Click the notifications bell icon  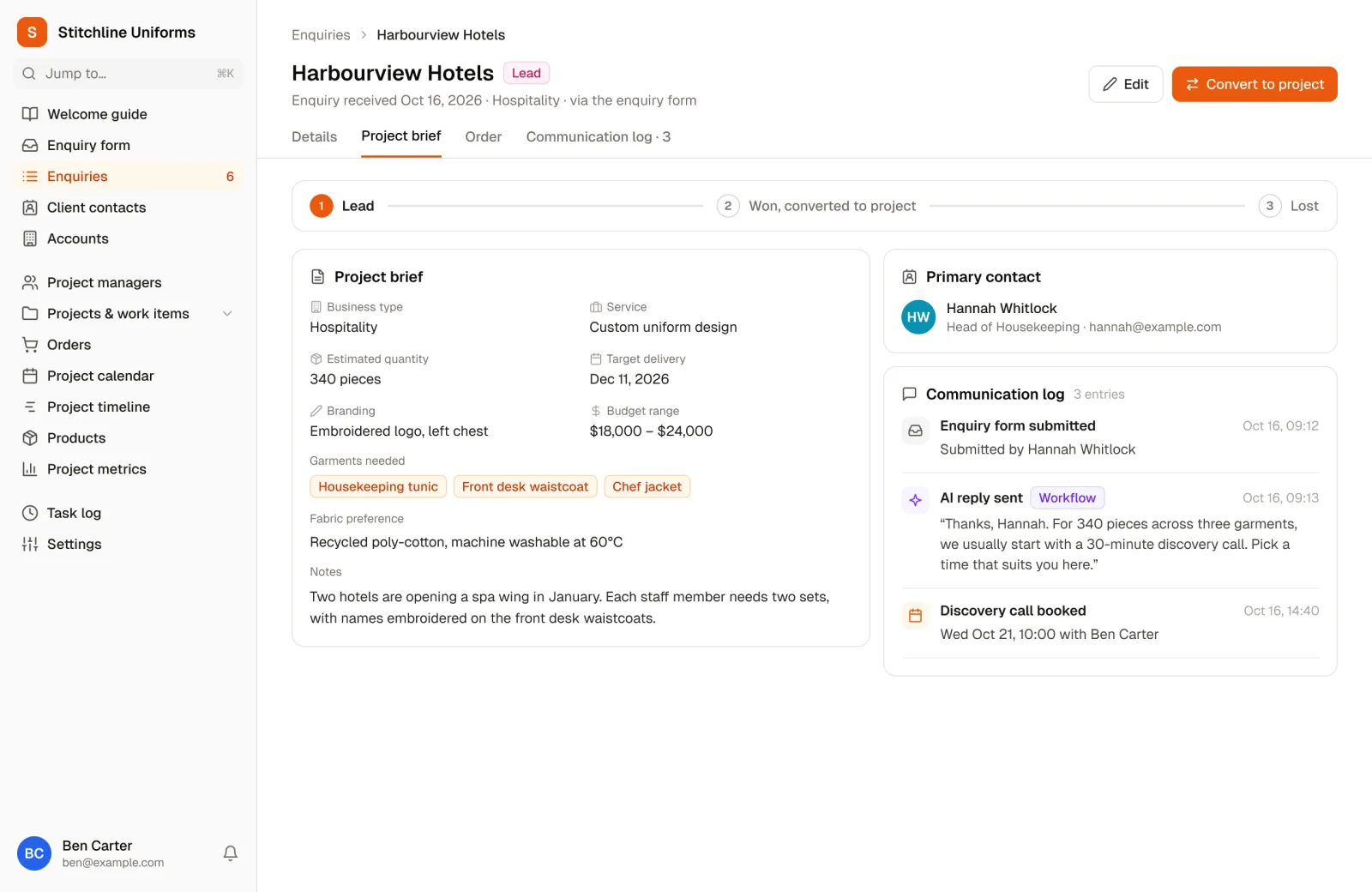(x=231, y=853)
